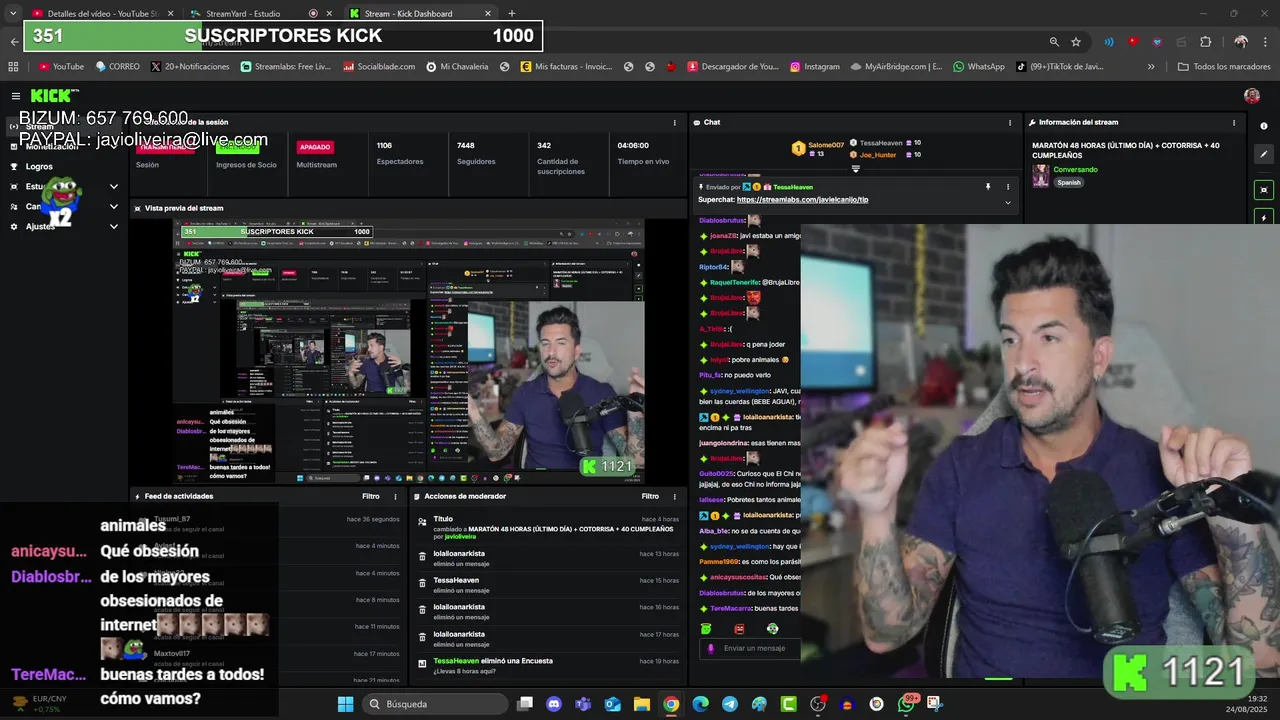Open Microsoft Teams from the taskbar
Screen dimensions: 1280x720
583,704
